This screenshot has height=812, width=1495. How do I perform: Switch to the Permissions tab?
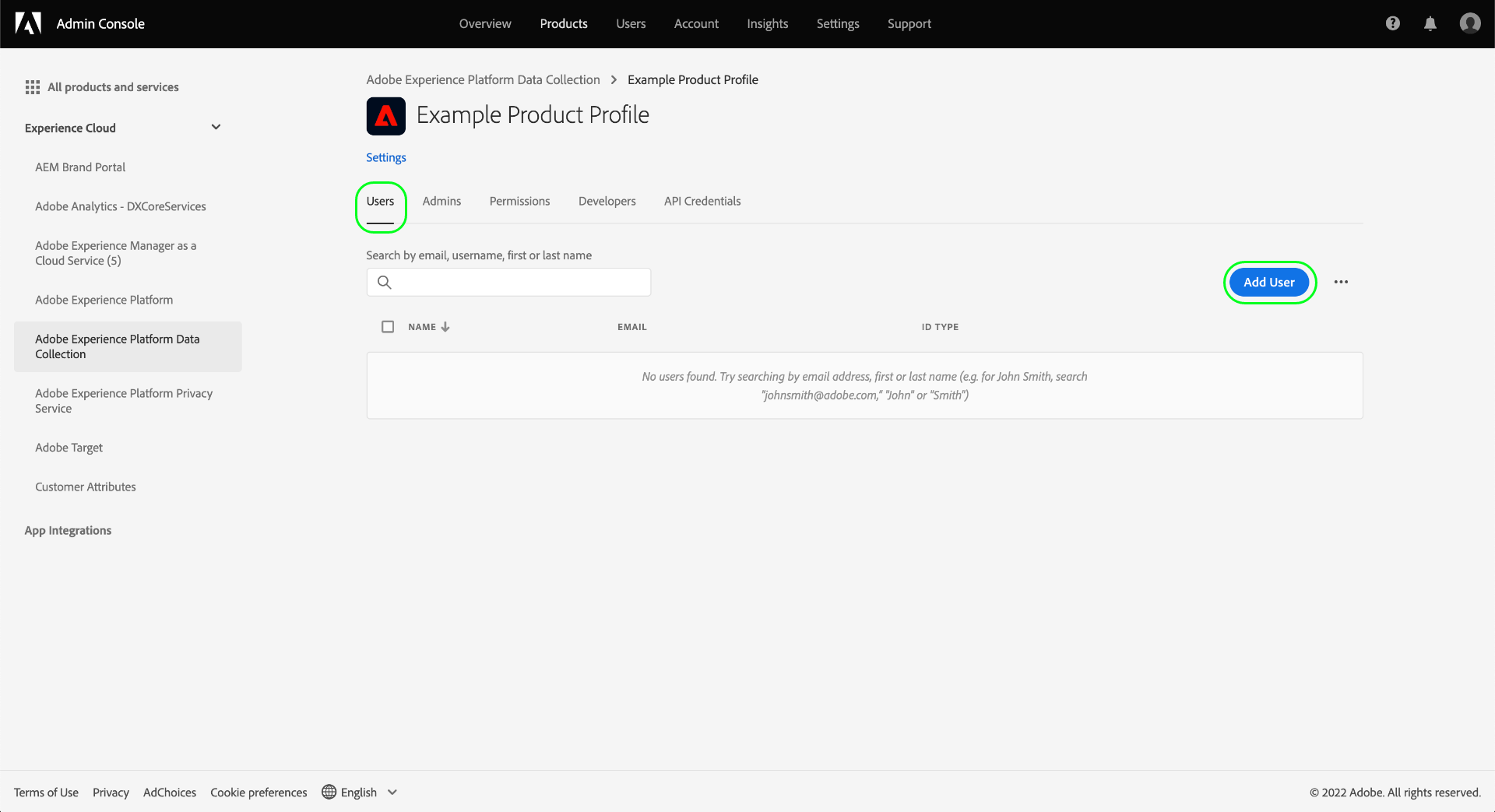tap(520, 201)
